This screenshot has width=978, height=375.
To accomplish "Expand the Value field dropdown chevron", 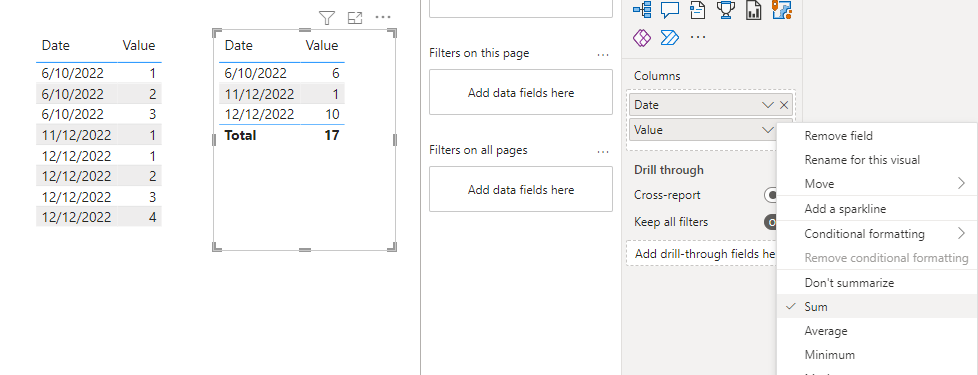I will pyautogui.click(x=768, y=130).
